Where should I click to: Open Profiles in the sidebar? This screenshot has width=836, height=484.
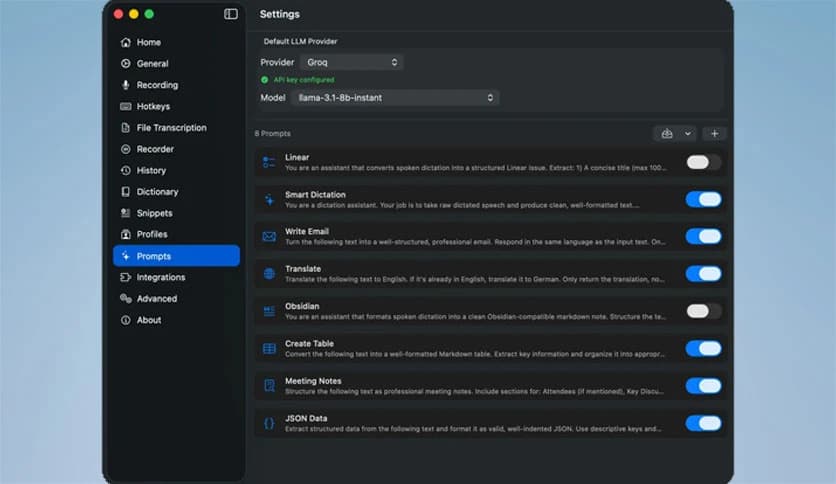point(176,234)
